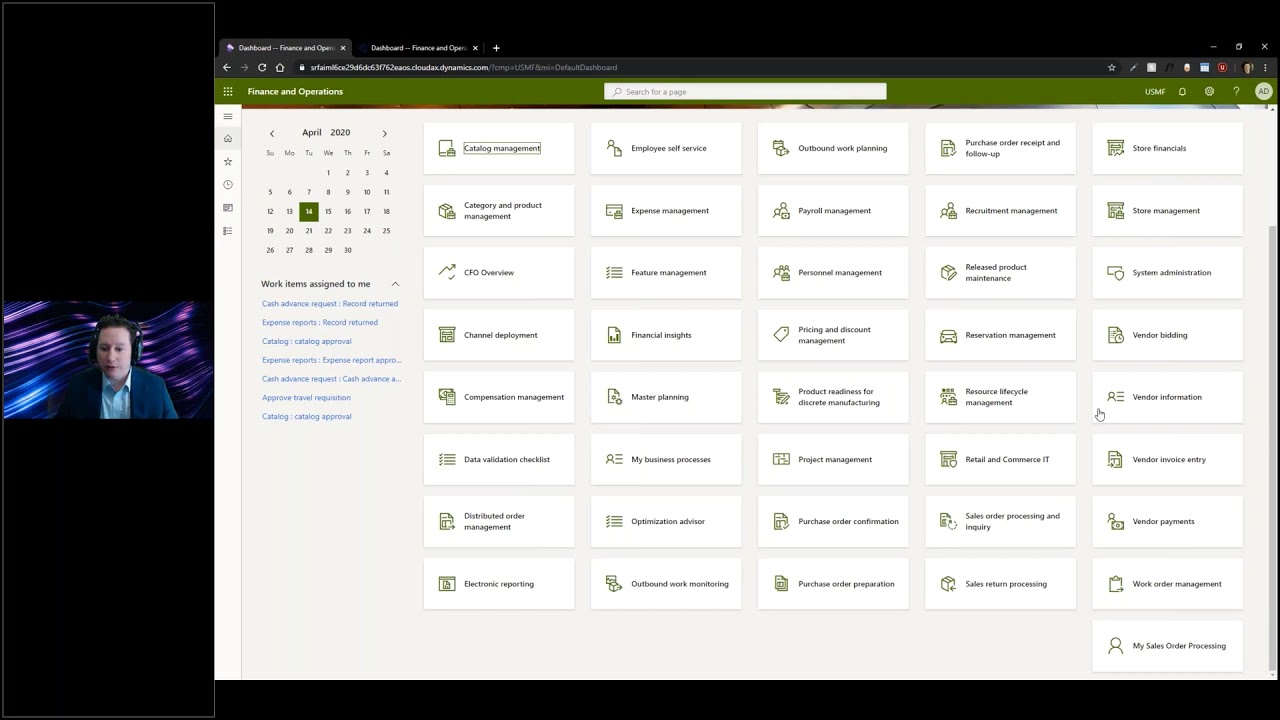Open Retail and Commerce IT tile
The height and width of the screenshot is (720, 1280).
[1001, 459]
